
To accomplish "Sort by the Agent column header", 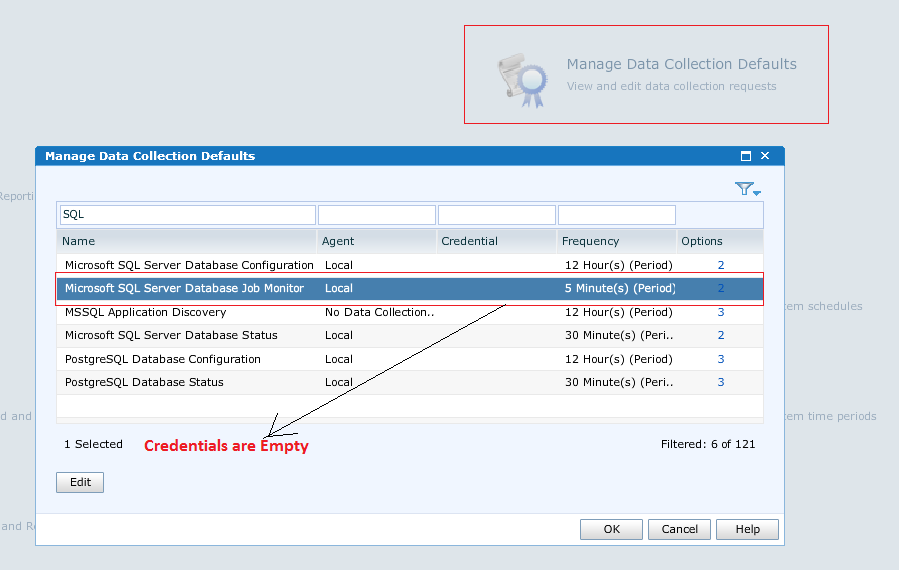I will (x=376, y=241).
